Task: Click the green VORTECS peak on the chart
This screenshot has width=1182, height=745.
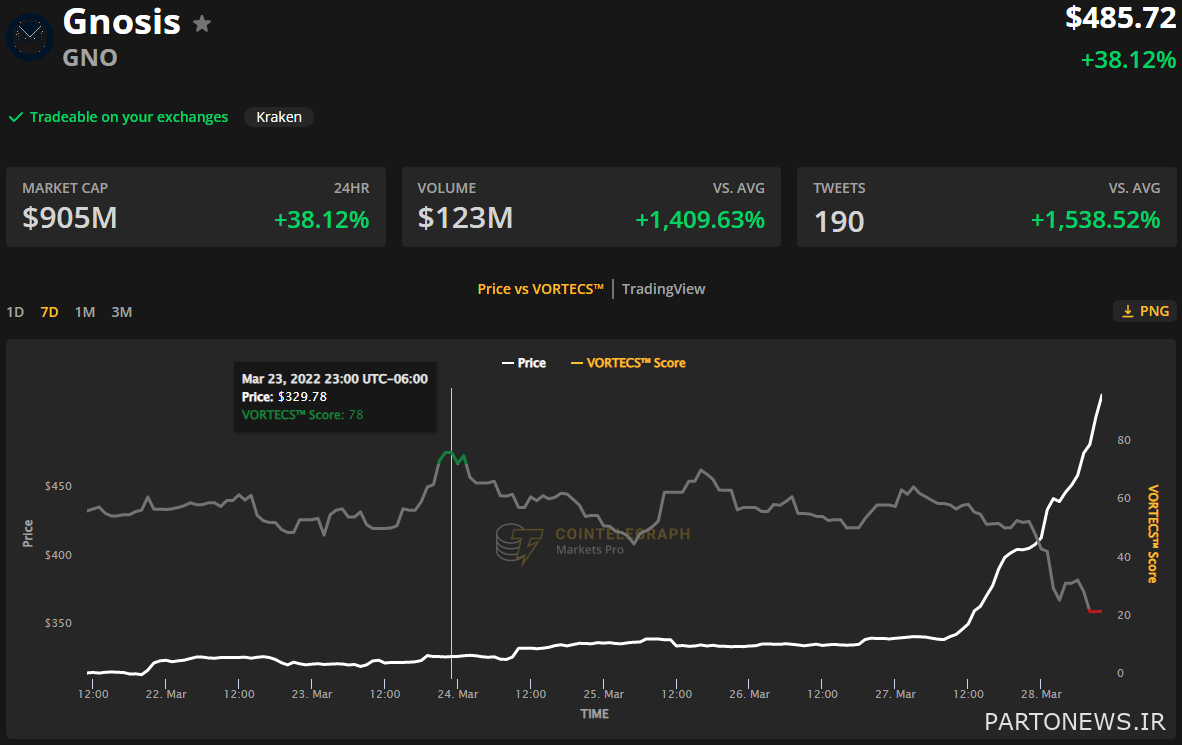Action: (x=452, y=457)
